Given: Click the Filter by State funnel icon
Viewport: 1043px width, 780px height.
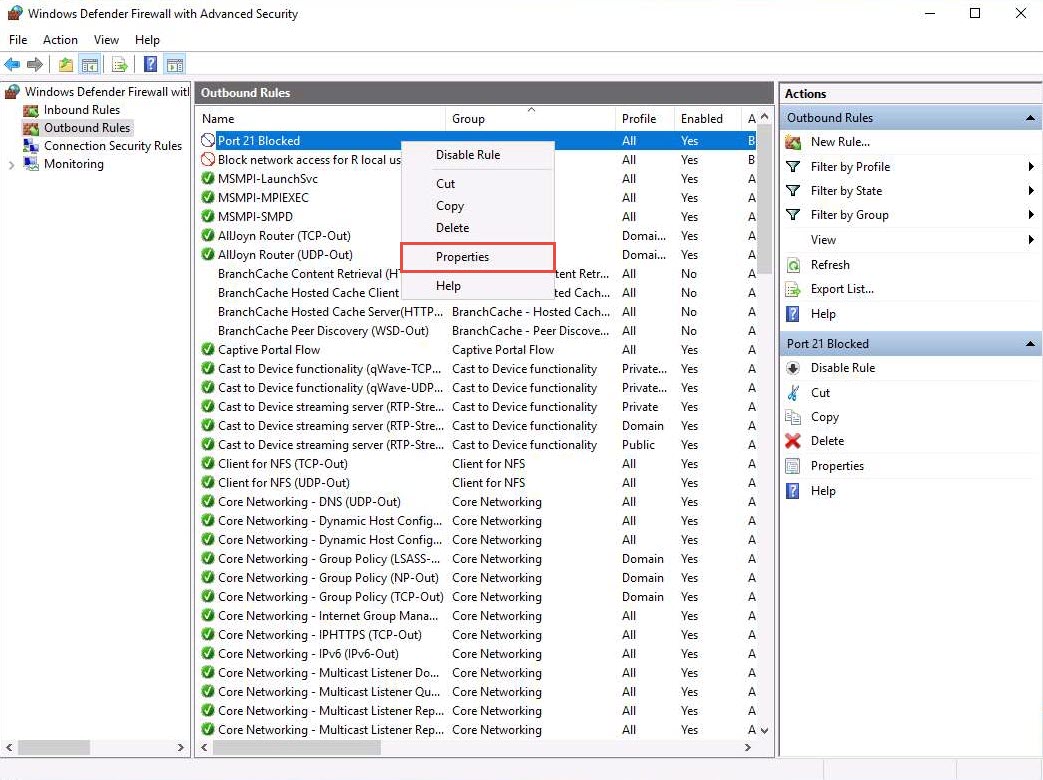Looking at the screenshot, I should (x=793, y=191).
